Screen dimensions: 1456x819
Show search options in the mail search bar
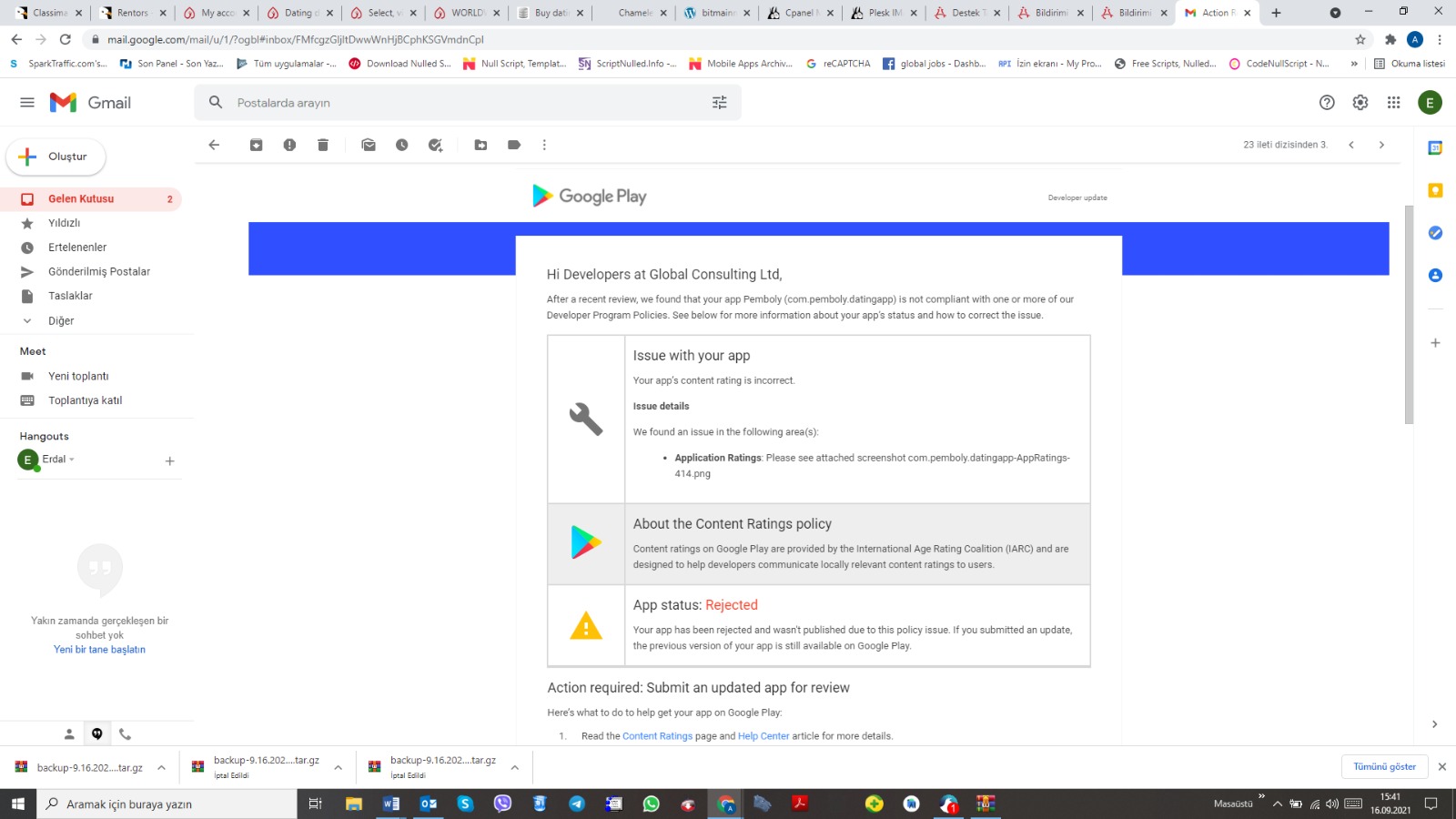click(720, 103)
